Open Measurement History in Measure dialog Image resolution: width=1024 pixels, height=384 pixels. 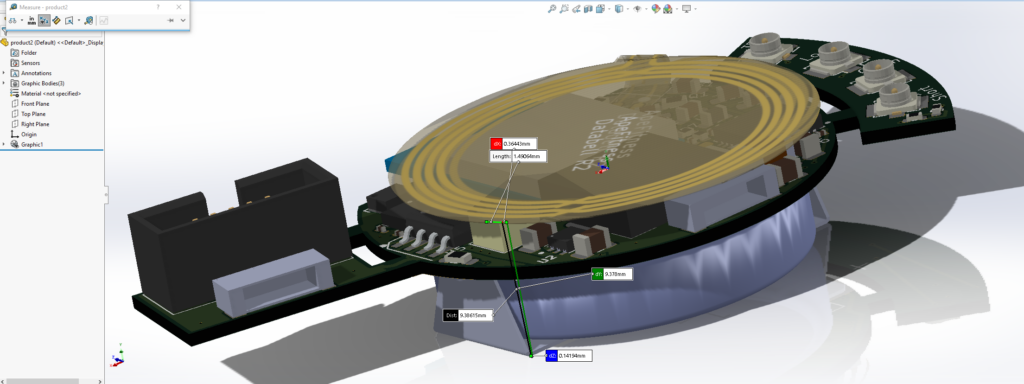click(89, 20)
